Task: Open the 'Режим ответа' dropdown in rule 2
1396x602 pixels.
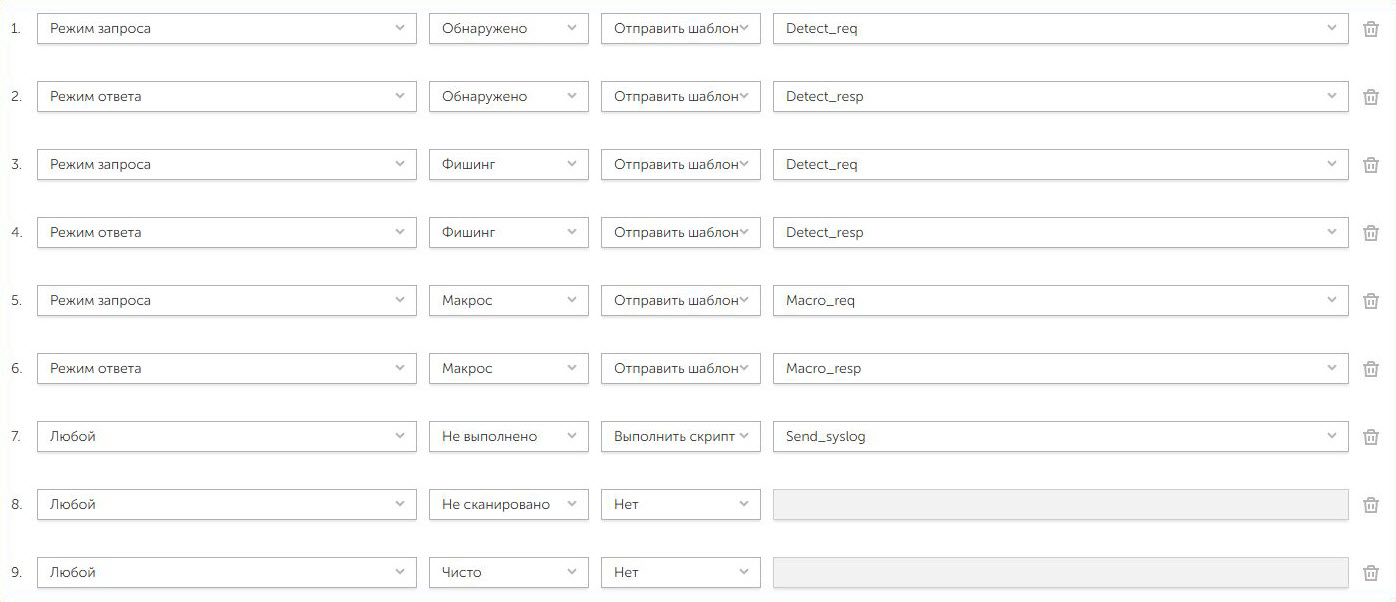Action: click(x=227, y=97)
